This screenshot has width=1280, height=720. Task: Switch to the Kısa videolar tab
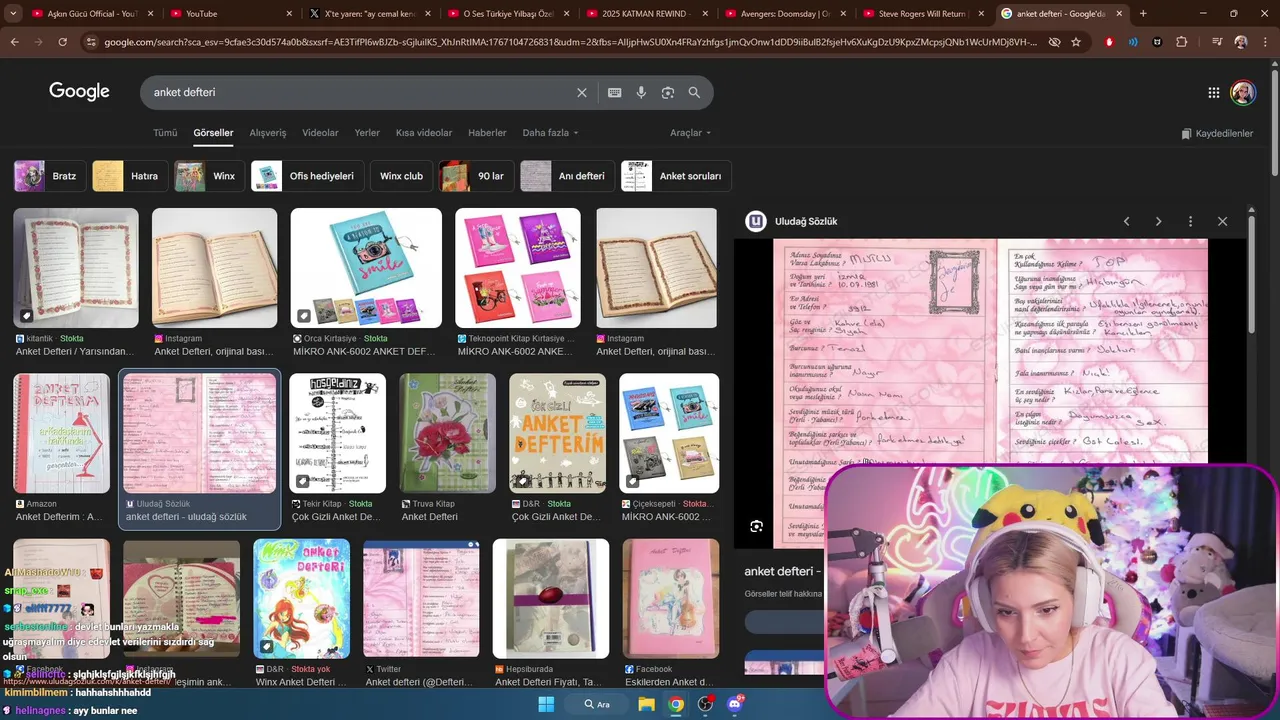(x=424, y=133)
